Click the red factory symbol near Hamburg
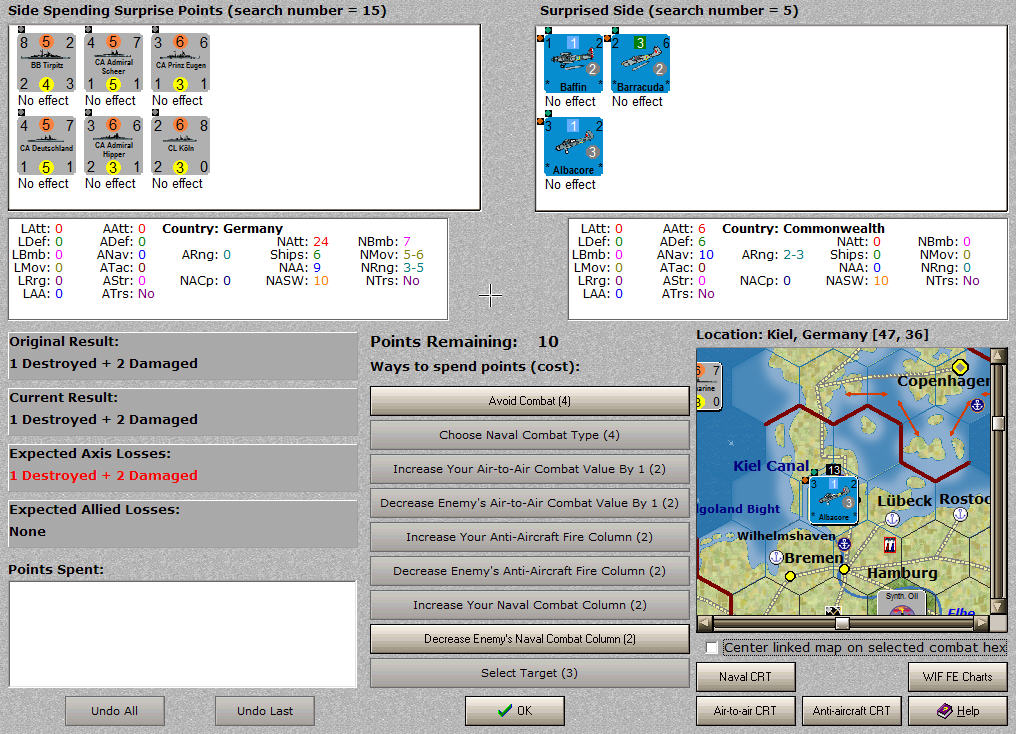The image size is (1016, 734). tap(890, 545)
